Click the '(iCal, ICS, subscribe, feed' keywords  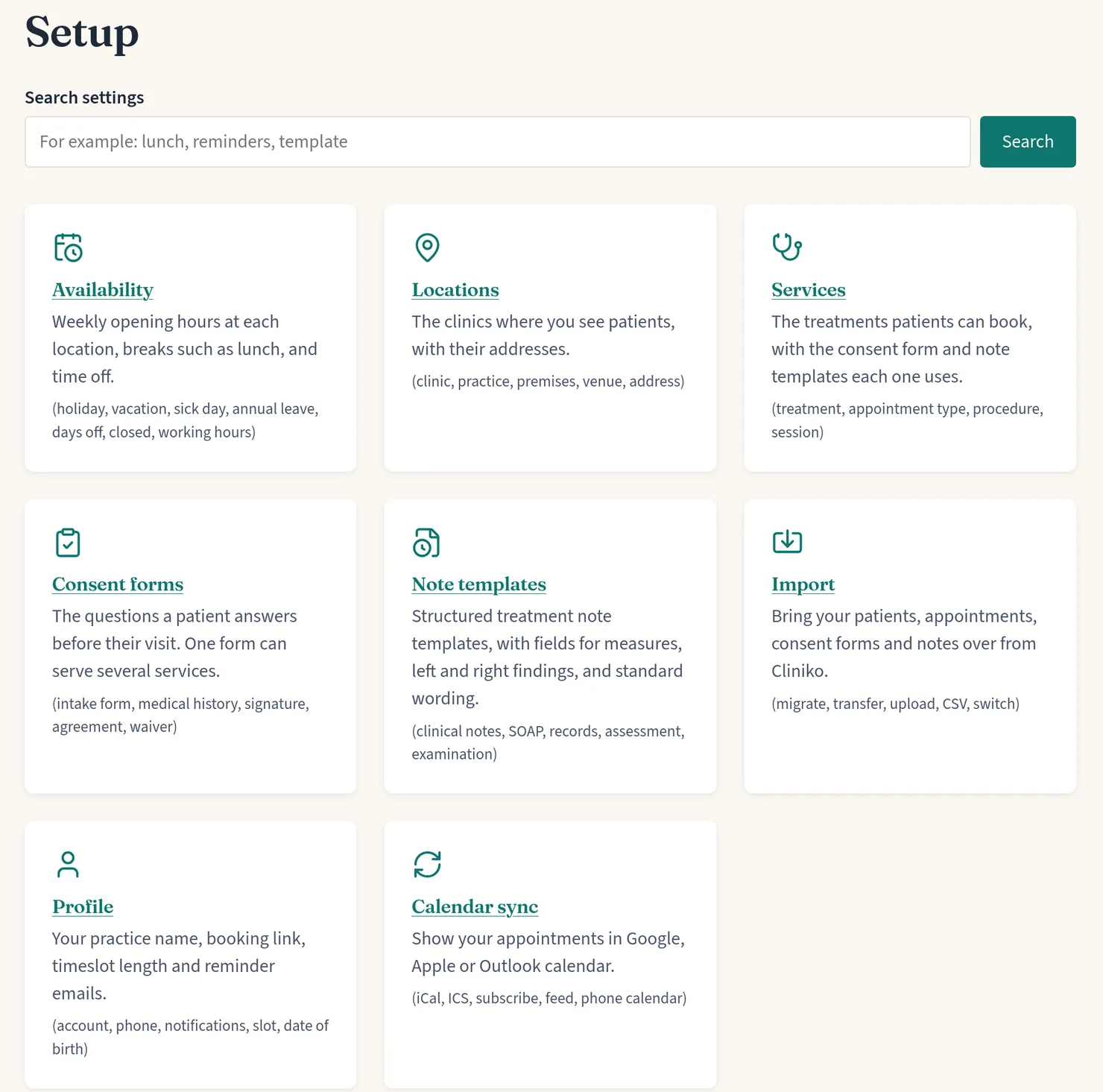549,998
